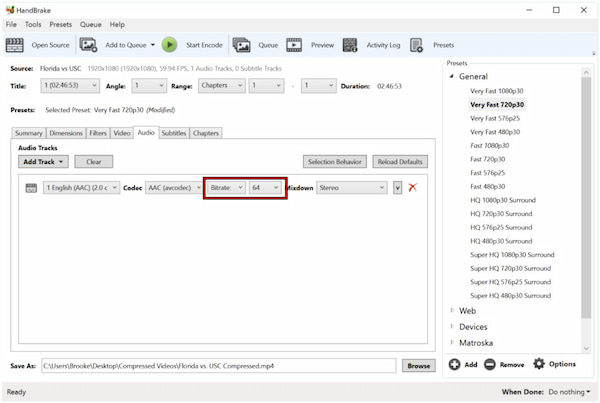Open the start chapter dropdown
This screenshot has width=600, height=403.
point(266,85)
